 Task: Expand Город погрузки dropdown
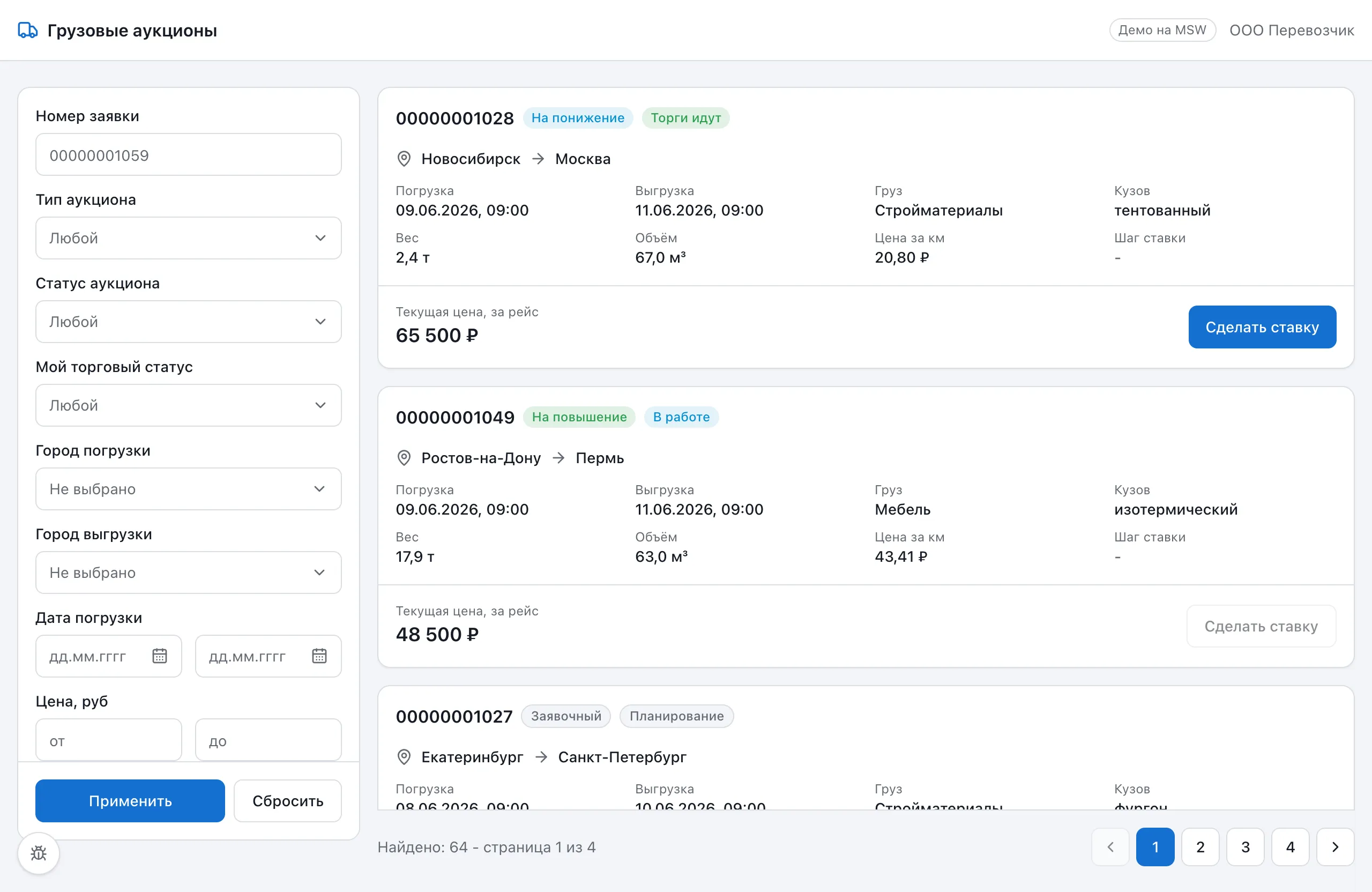pos(189,489)
